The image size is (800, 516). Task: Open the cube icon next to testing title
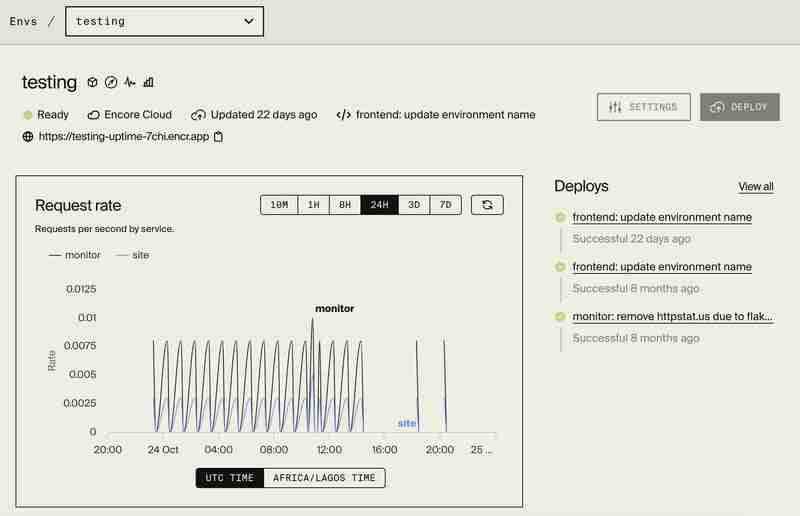[x=92, y=82]
